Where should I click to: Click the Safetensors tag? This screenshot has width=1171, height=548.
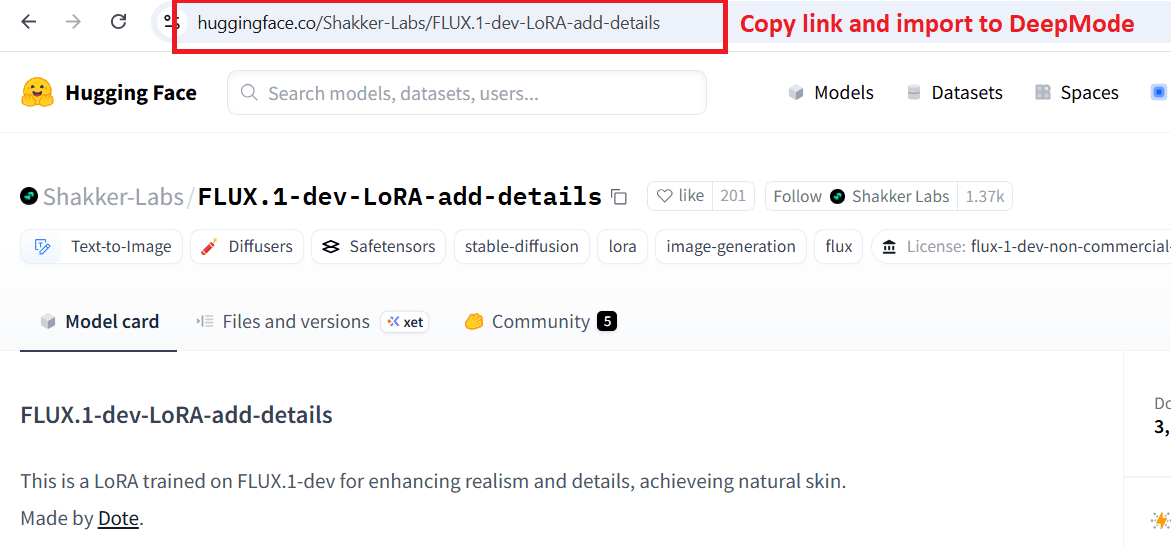(x=378, y=246)
